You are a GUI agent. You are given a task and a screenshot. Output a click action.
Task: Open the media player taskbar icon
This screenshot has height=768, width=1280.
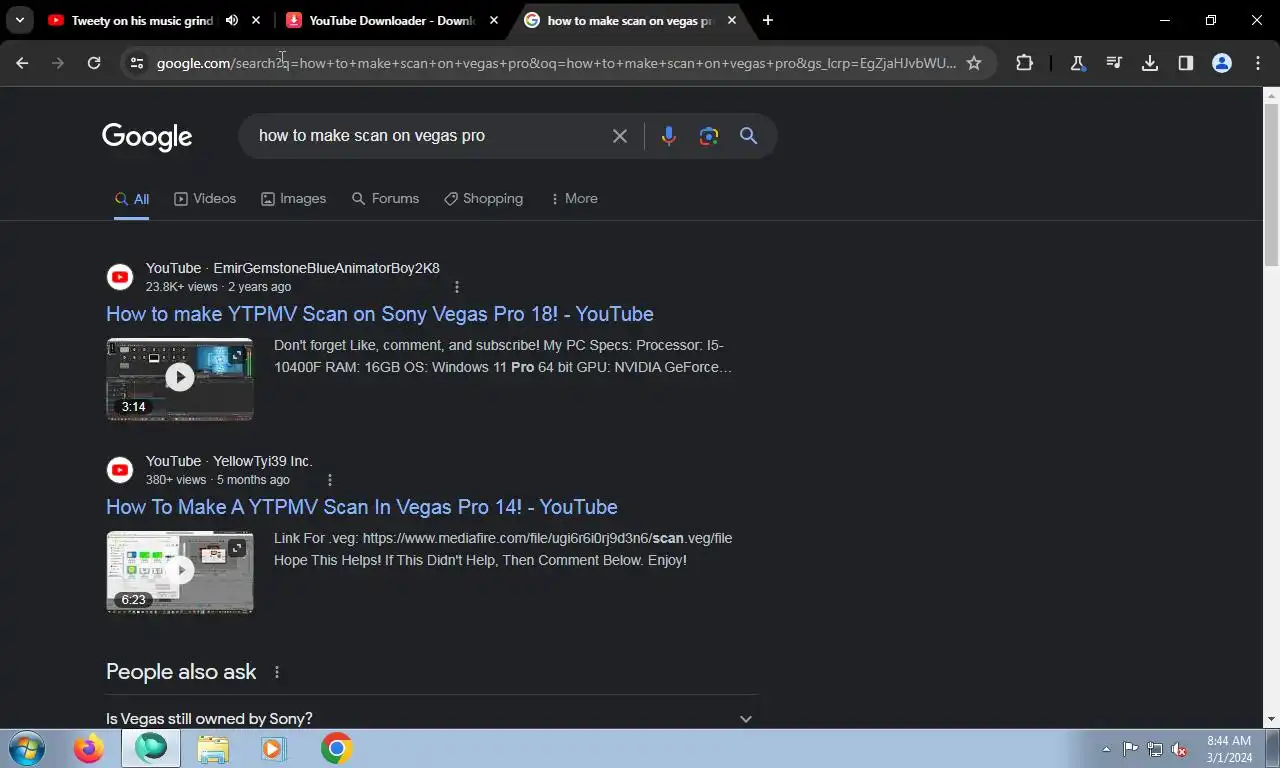(273, 748)
